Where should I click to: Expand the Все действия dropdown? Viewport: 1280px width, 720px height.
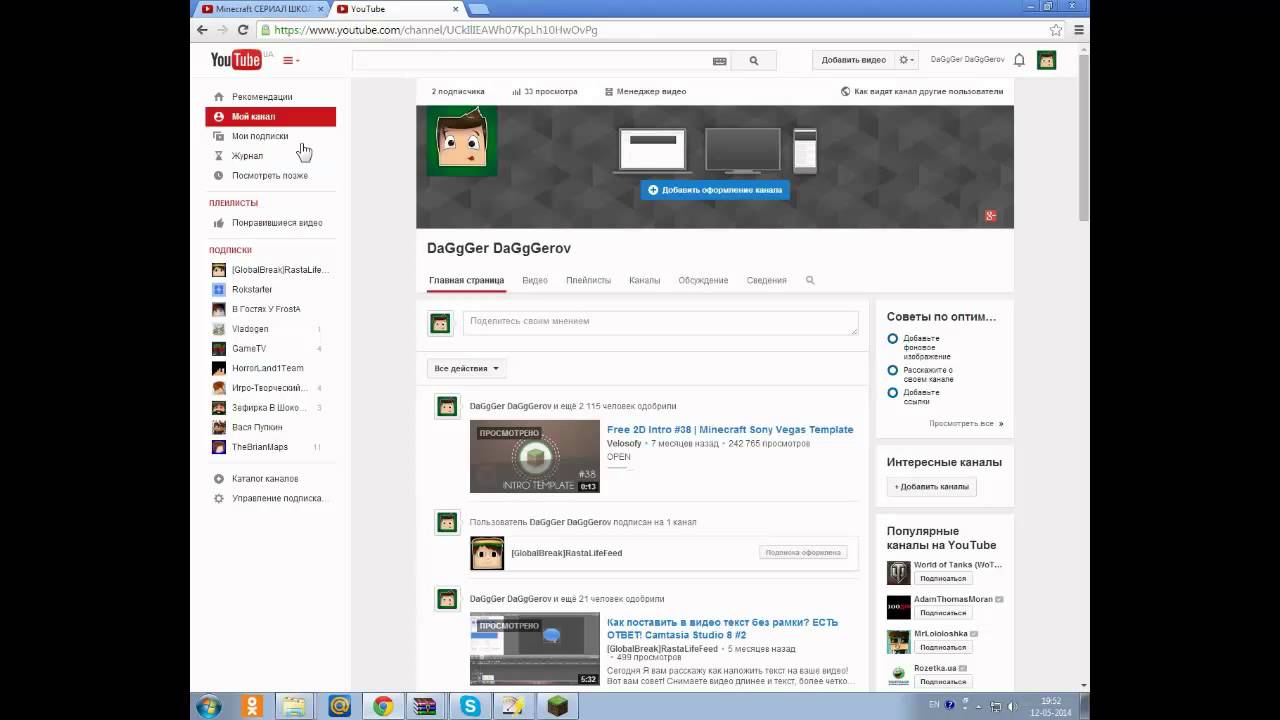[467, 369]
